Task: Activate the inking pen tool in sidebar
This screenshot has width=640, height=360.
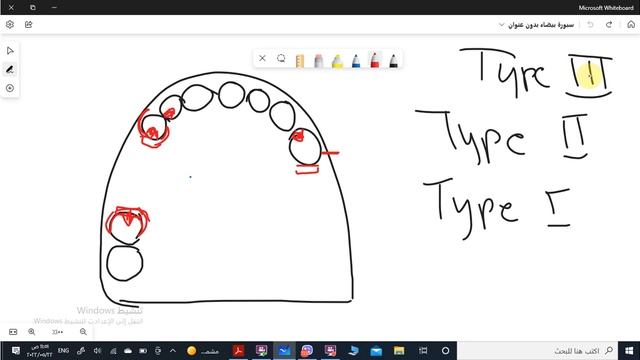Action: [x=10, y=70]
